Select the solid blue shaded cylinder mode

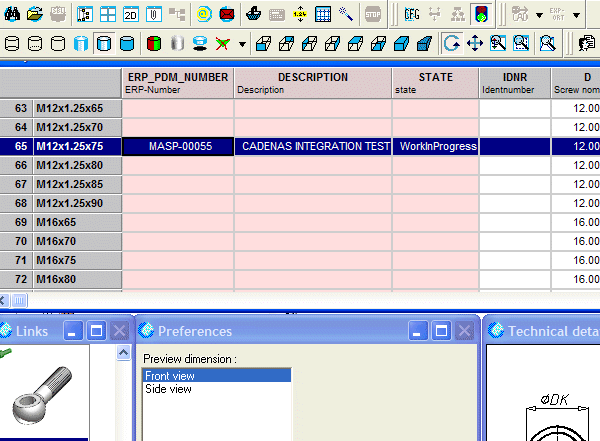(x=127, y=44)
